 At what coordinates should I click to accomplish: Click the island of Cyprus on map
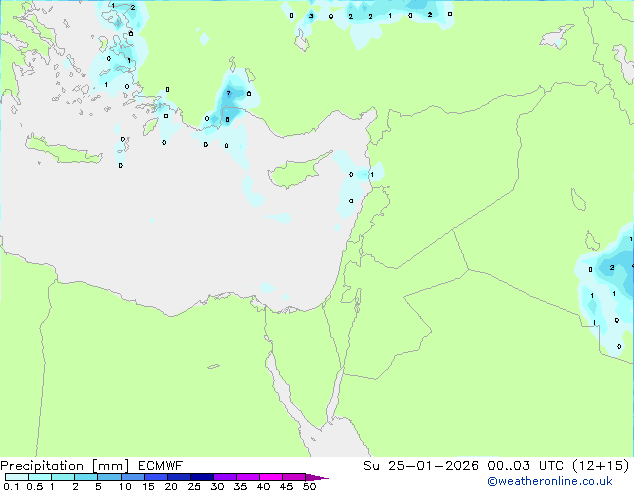[297, 172]
